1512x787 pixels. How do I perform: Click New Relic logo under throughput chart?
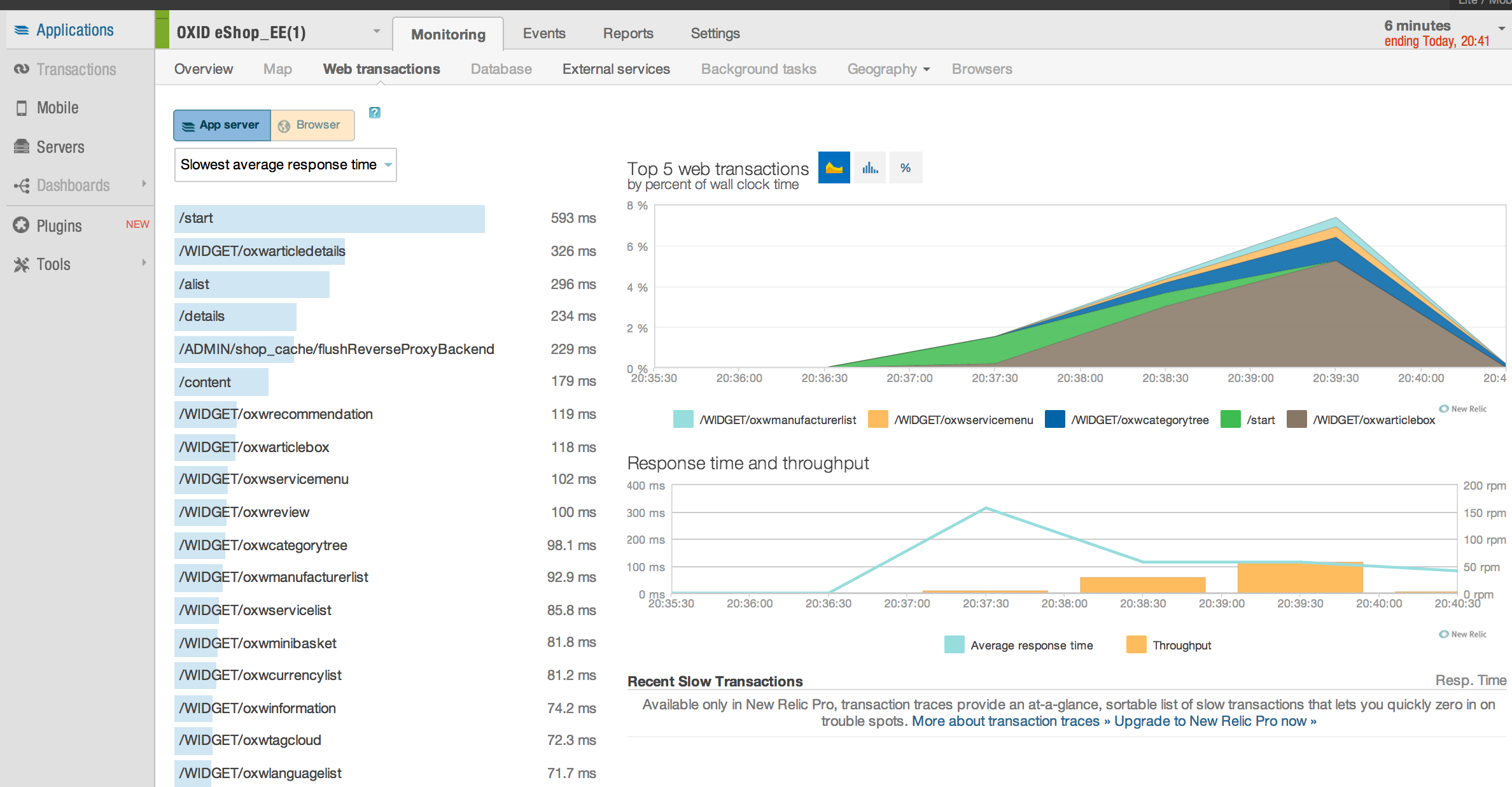click(x=1463, y=634)
